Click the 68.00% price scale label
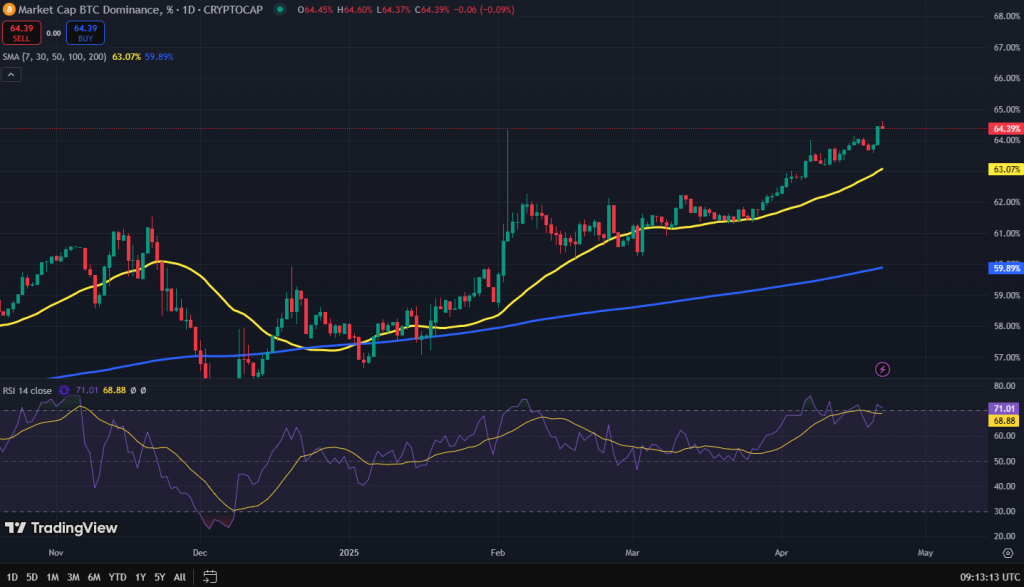The height and width of the screenshot is (587, 1024). 1006,16
